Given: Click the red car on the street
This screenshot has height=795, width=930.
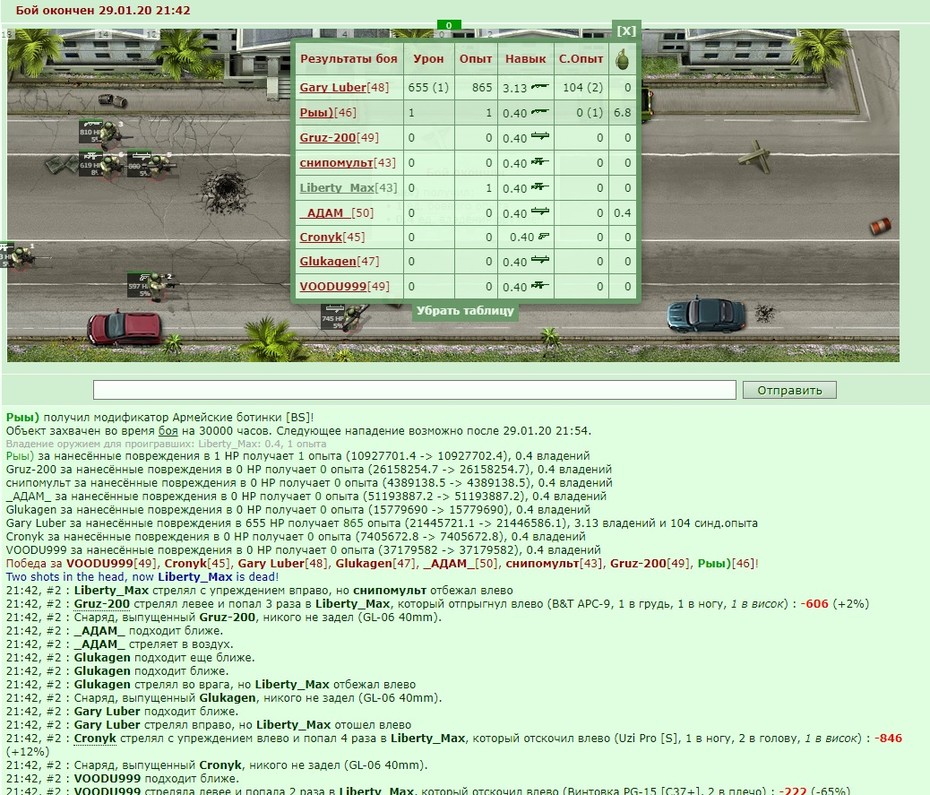Looking at the screenshot, I should tap(124, 326).
